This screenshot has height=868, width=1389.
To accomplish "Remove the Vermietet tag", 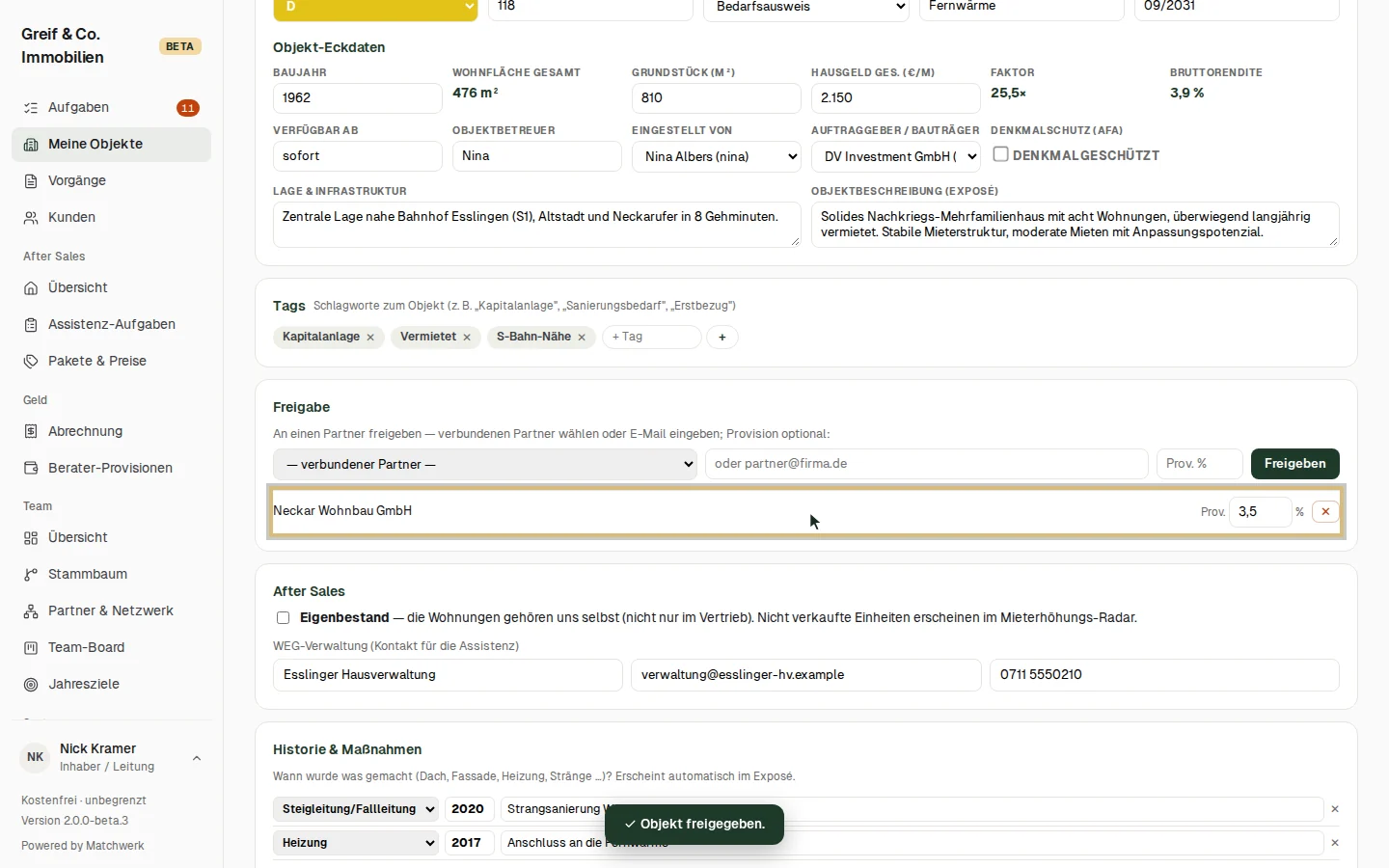I will point(467,338).
